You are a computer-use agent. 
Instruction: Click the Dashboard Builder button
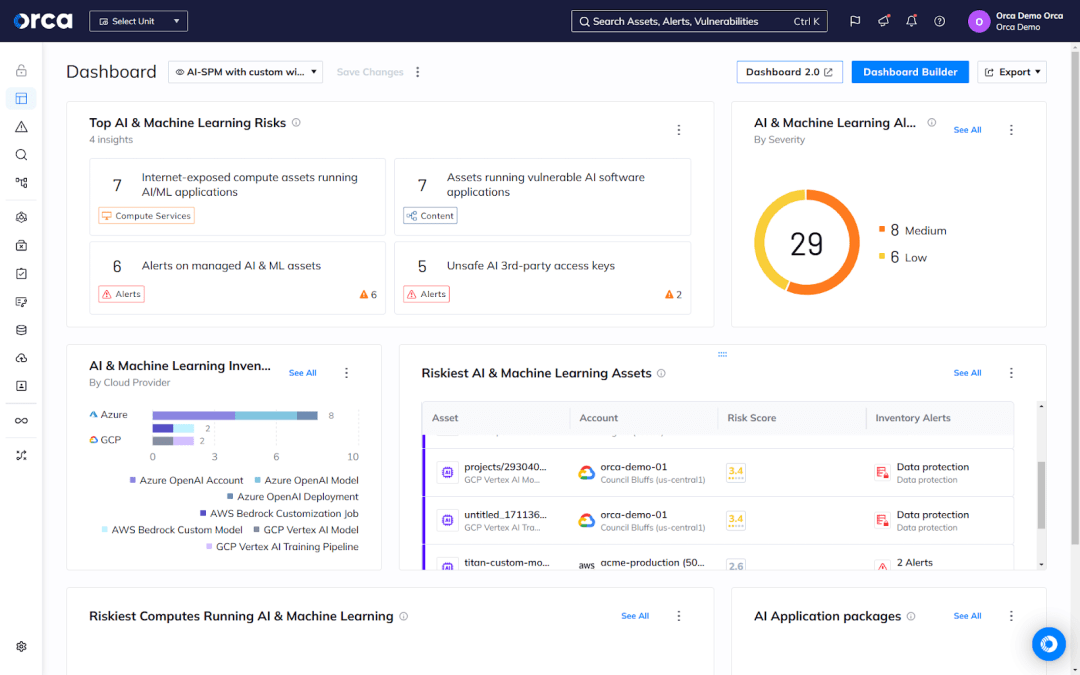coord(910,72)
